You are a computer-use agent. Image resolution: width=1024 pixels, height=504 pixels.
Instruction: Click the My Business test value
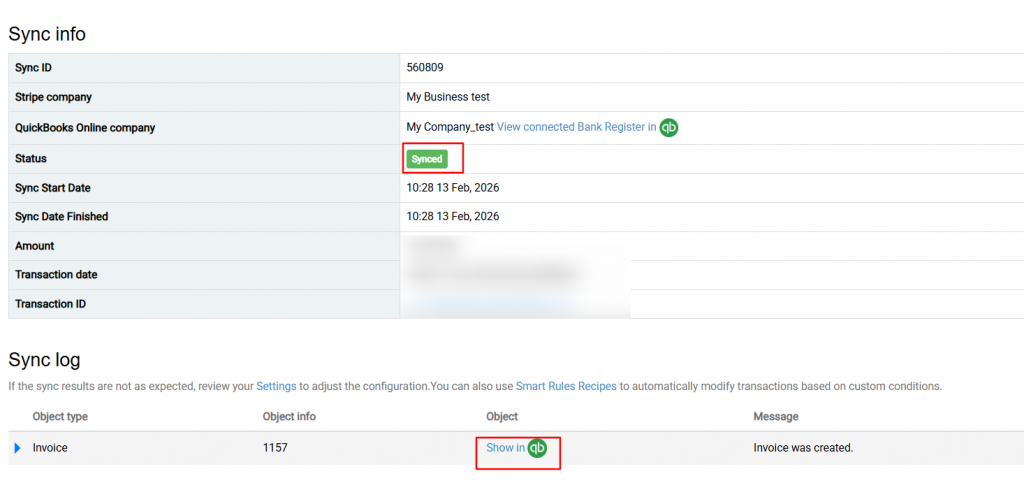[448, 97]
